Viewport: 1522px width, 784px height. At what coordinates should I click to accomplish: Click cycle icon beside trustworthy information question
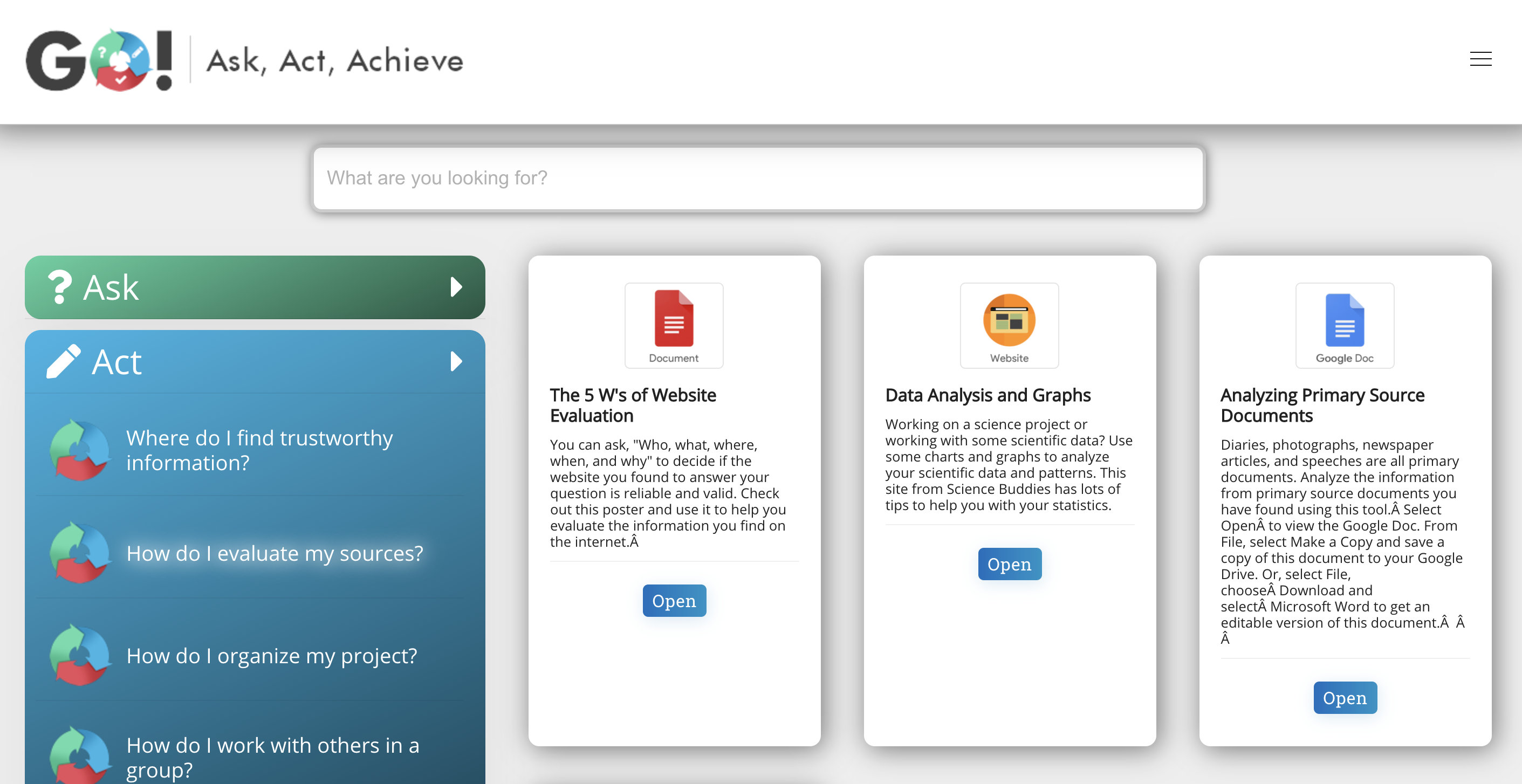pyautogui.click(x=80, y=450)
